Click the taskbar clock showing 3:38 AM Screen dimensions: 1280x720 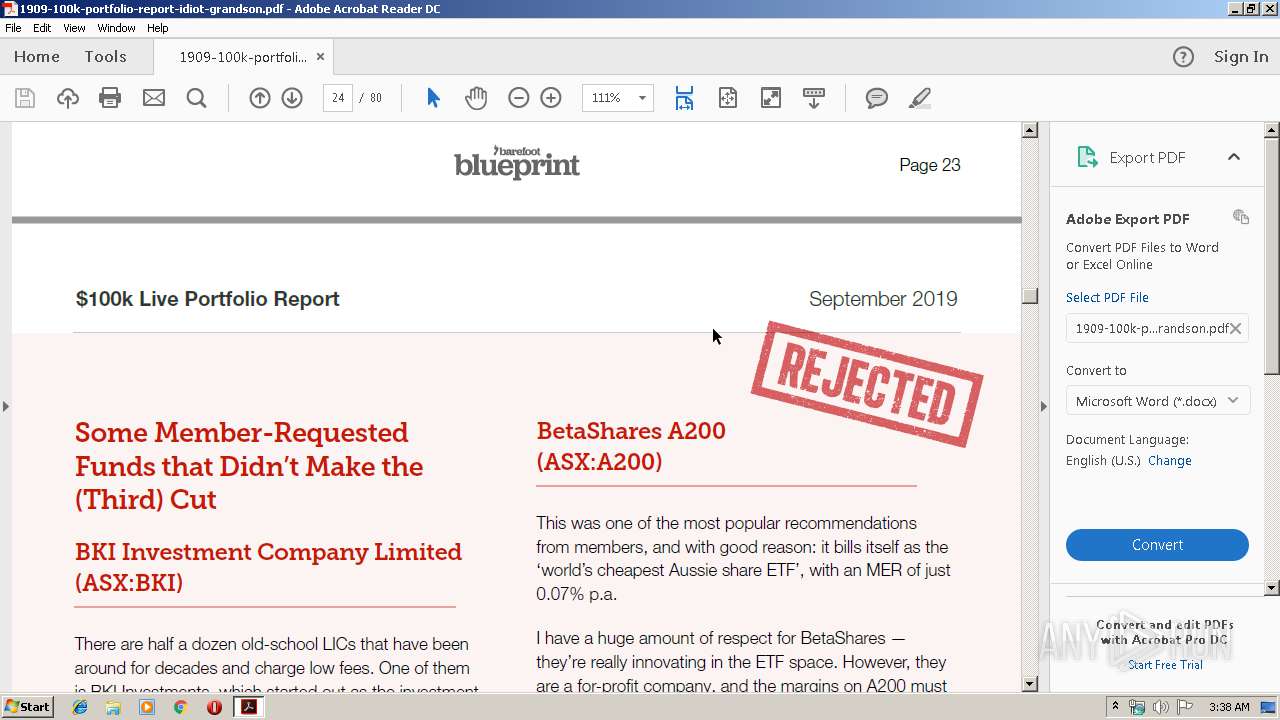(x=1229, y=707)
